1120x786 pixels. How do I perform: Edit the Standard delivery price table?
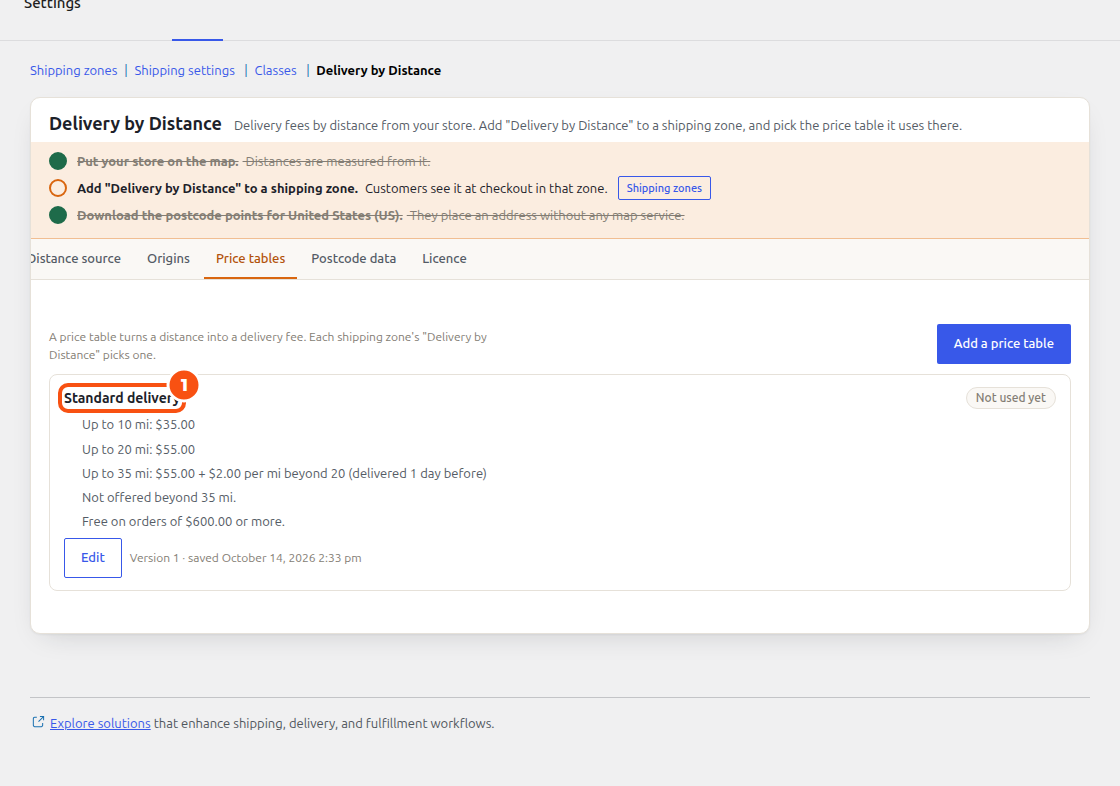[93, 558]
